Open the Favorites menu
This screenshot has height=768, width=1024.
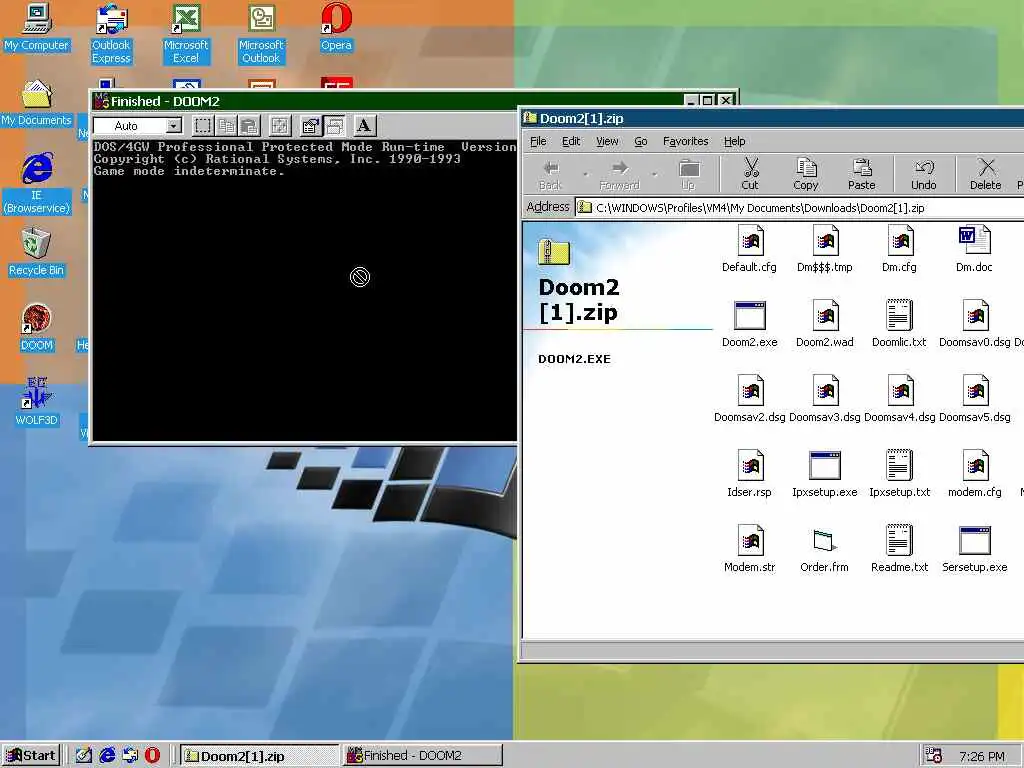(685, 141)
